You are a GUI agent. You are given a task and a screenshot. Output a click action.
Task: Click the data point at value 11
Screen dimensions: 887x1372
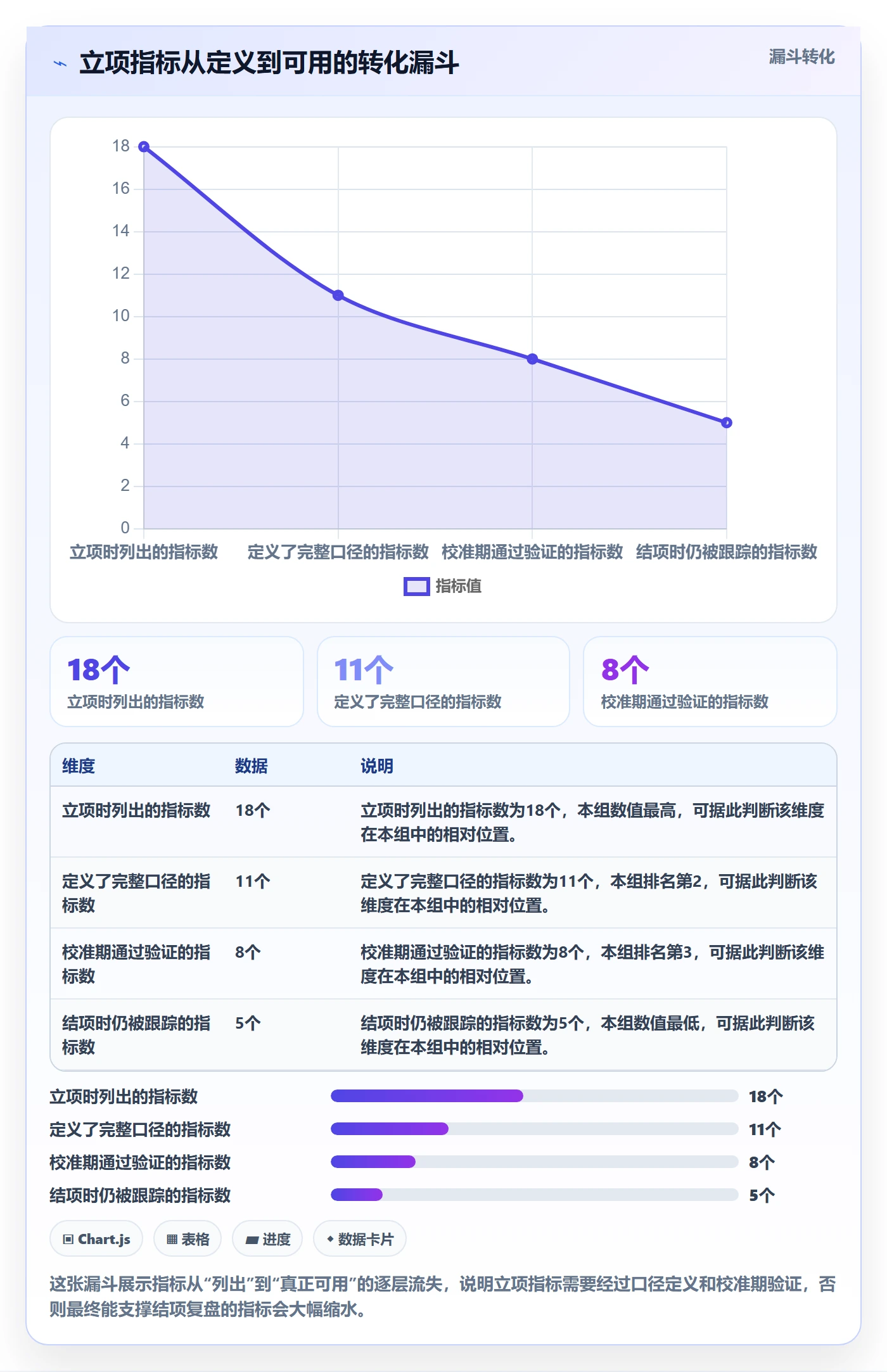tap(338, 295)
